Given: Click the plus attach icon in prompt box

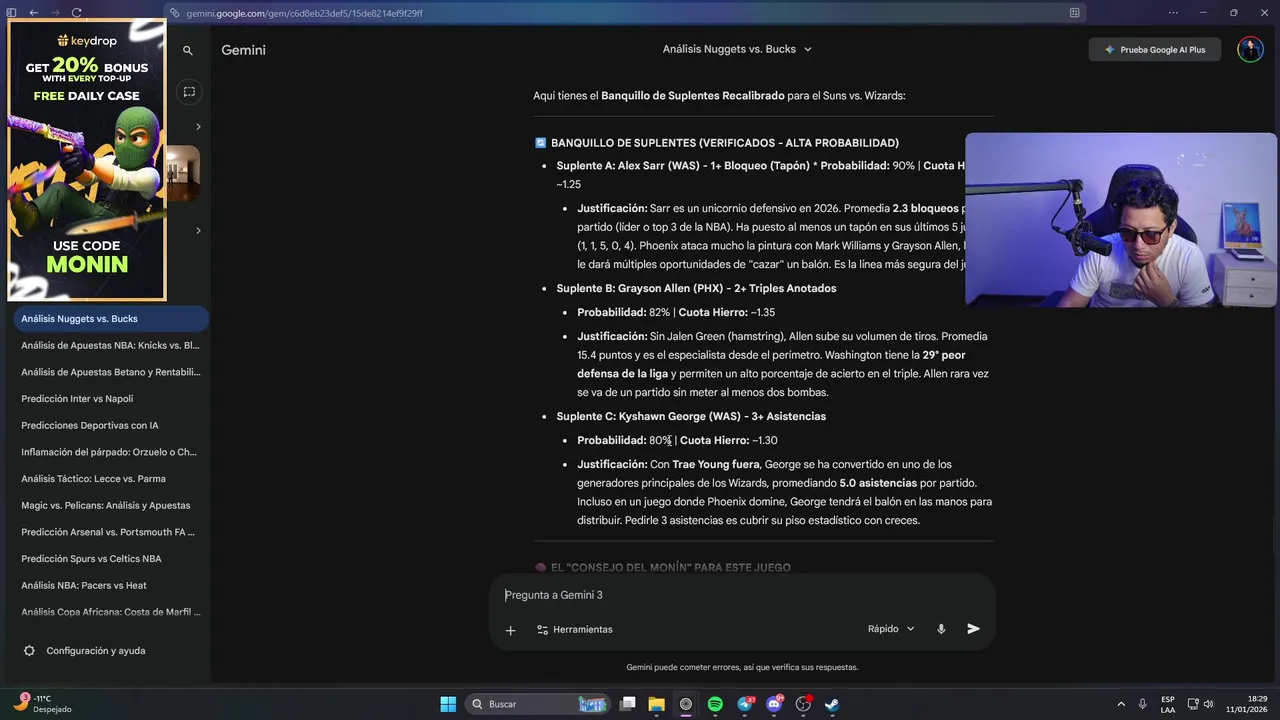Looking at the screenshot, I should coord(510,630).
